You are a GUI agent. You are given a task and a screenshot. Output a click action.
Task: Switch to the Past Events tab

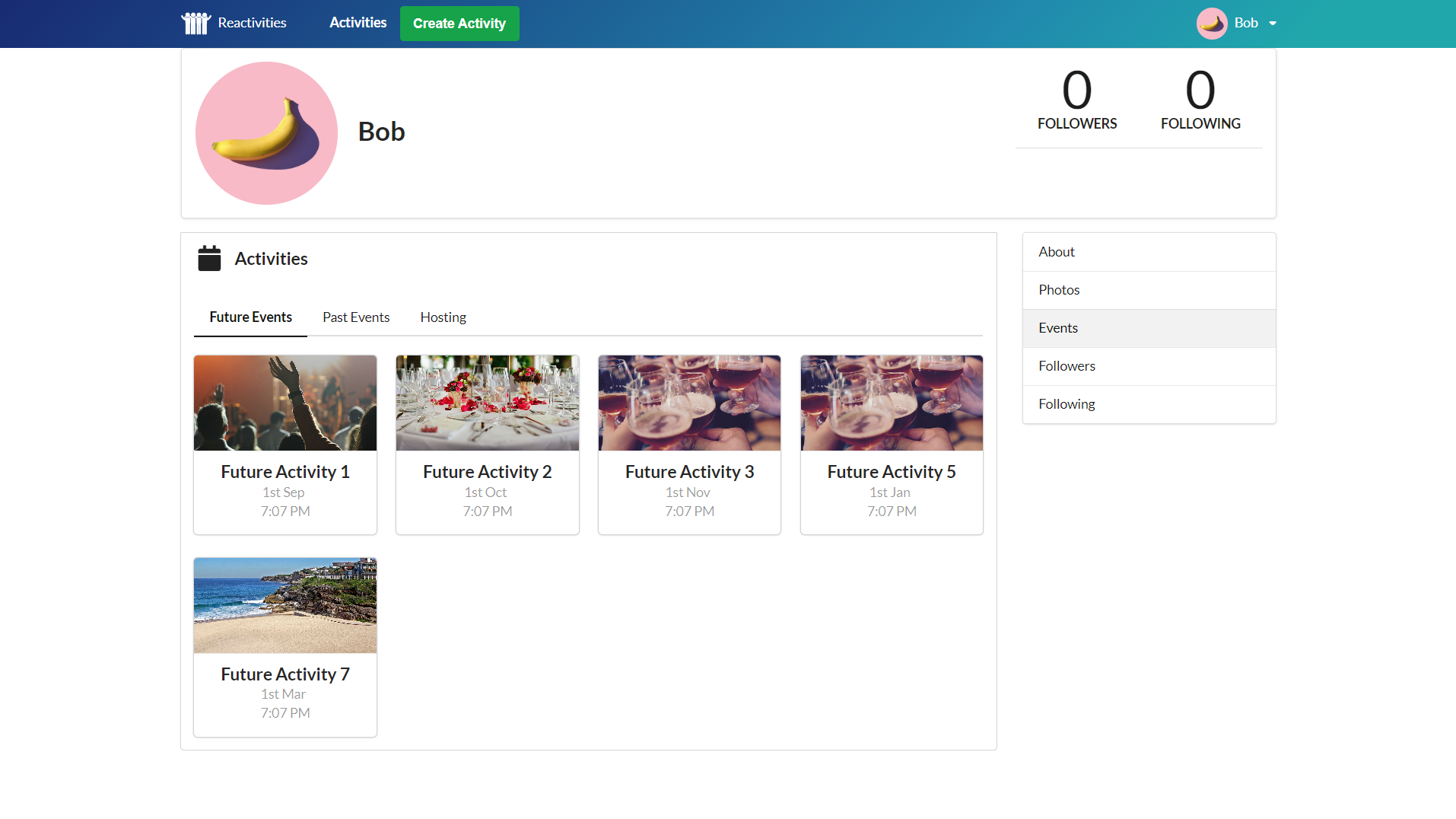[x=355, y=317]
